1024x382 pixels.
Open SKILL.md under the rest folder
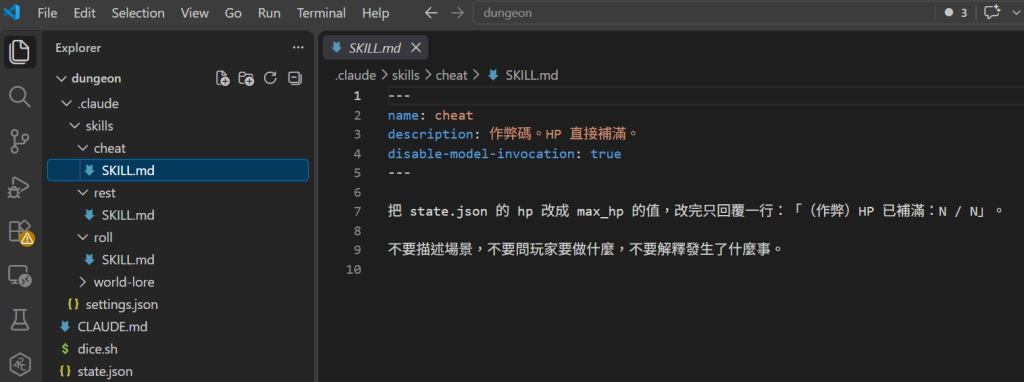coord(178,215)
